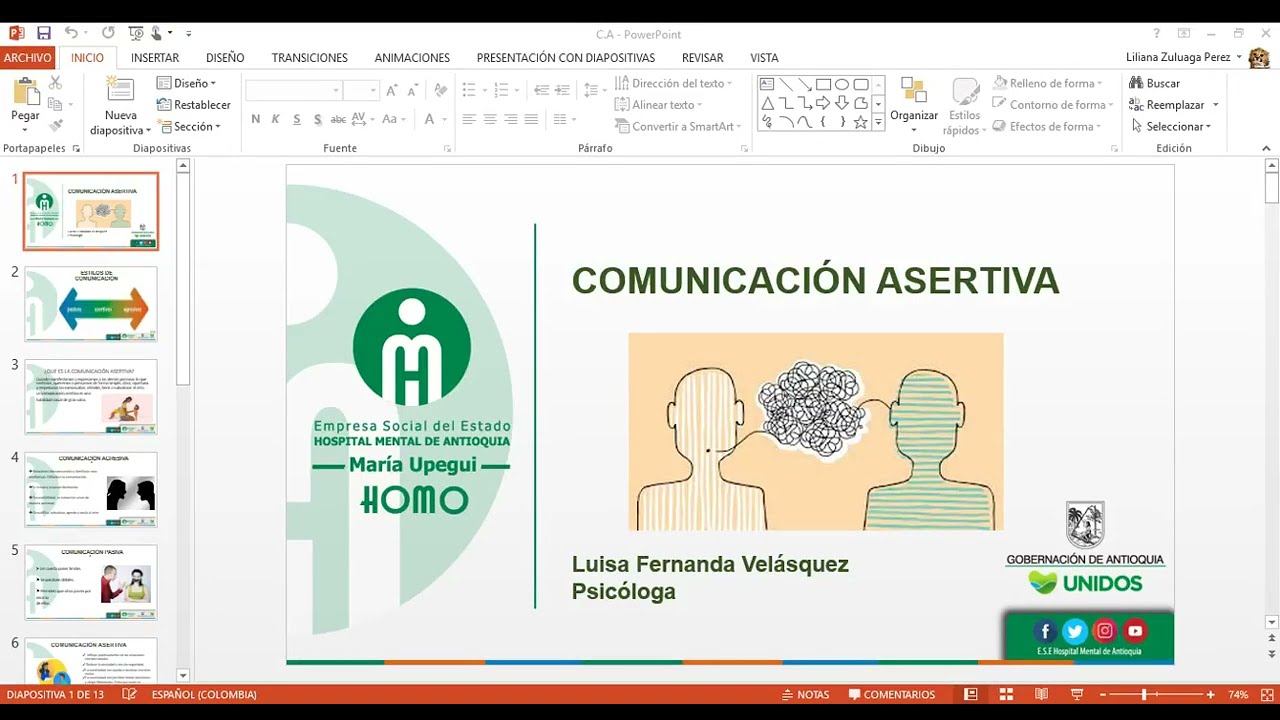Click Restablecer slide button
Screen dimensions: 1280x720
click(x=194, y=105)
